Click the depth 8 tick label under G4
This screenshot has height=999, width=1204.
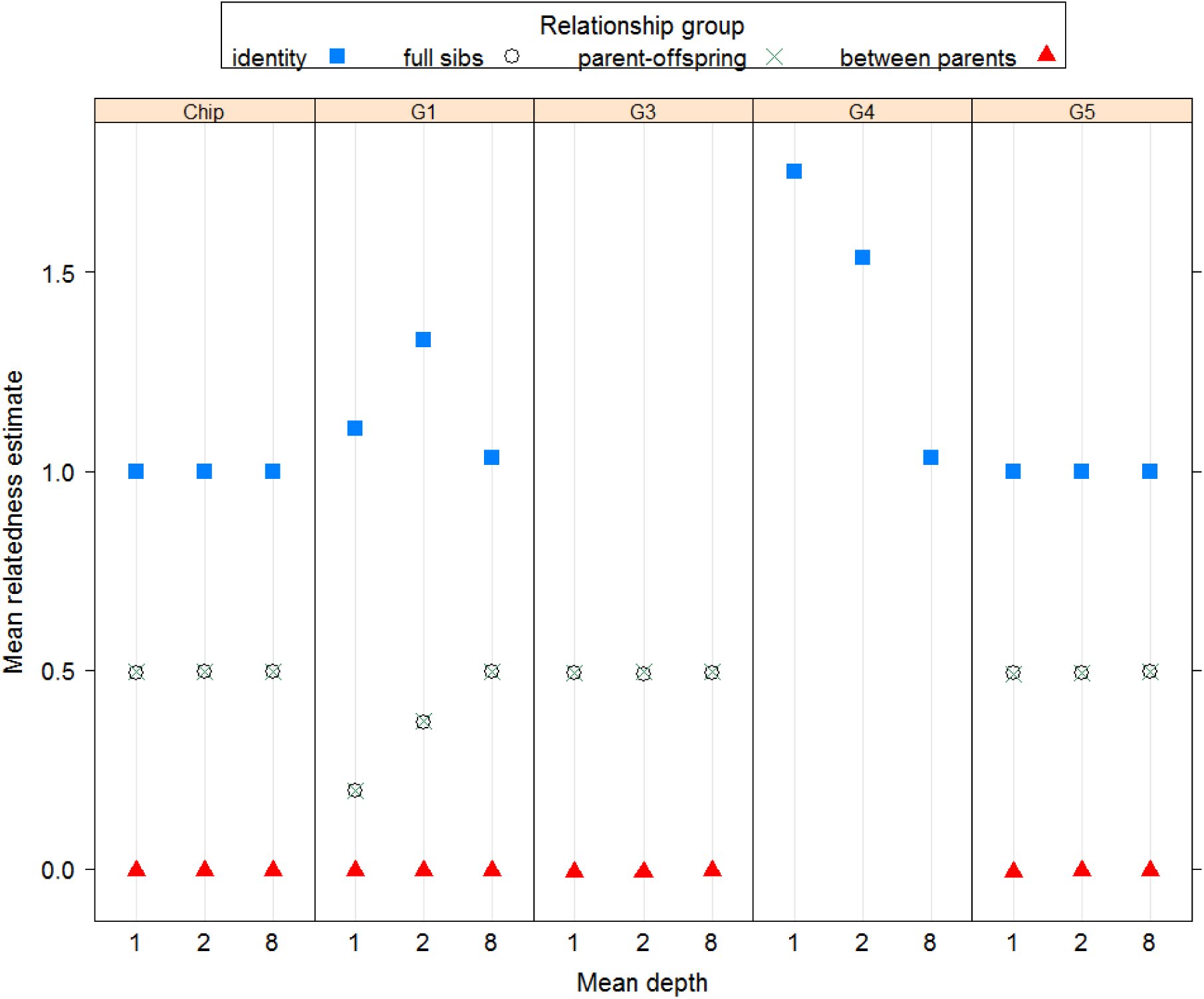click(x=930, y=942)
